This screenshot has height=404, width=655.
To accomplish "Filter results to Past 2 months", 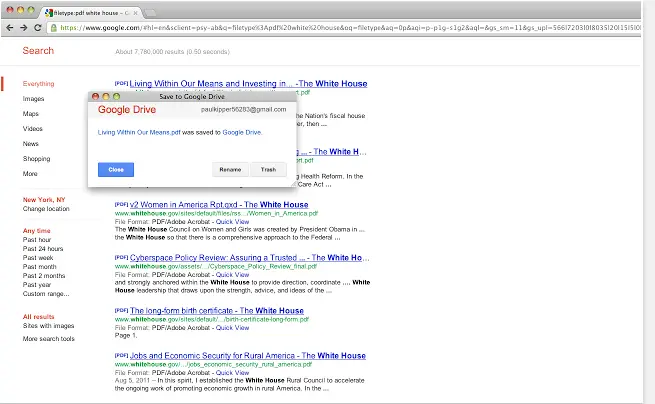I will (x=44, y=276).
